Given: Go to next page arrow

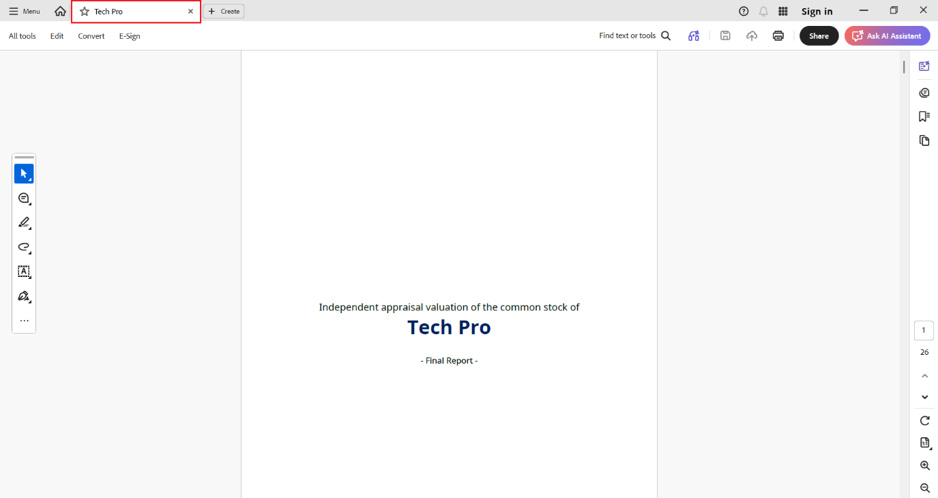Looking at the screenshot, I should [924, 397].
